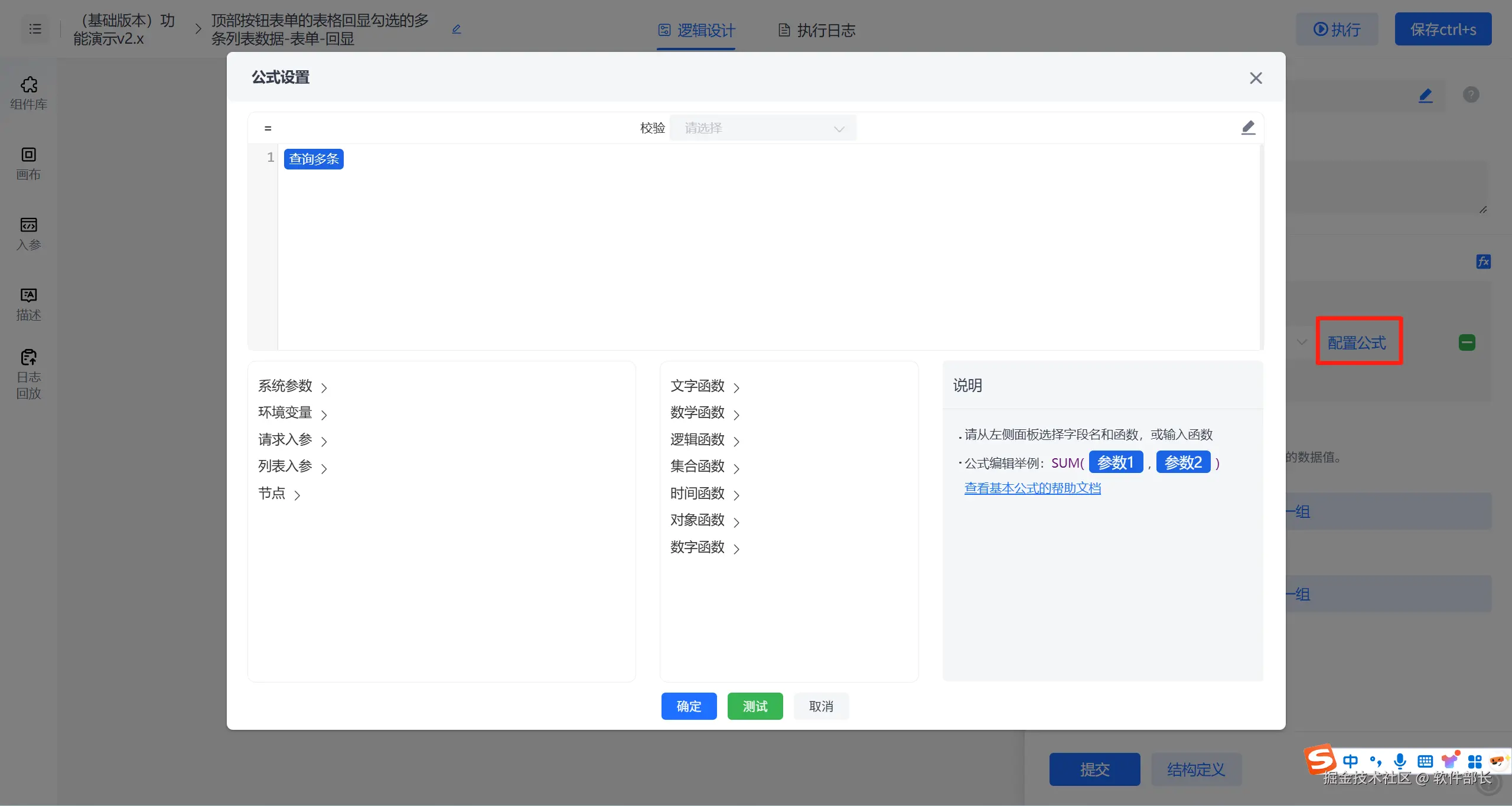
Task: Click the blue 确定 button
Action: [689, 706]
